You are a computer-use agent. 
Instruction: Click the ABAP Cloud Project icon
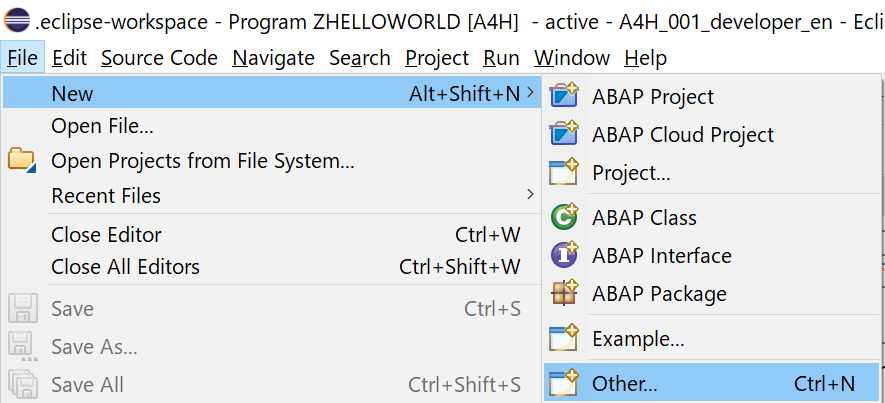pyautogui.click(x=564, y=133)
